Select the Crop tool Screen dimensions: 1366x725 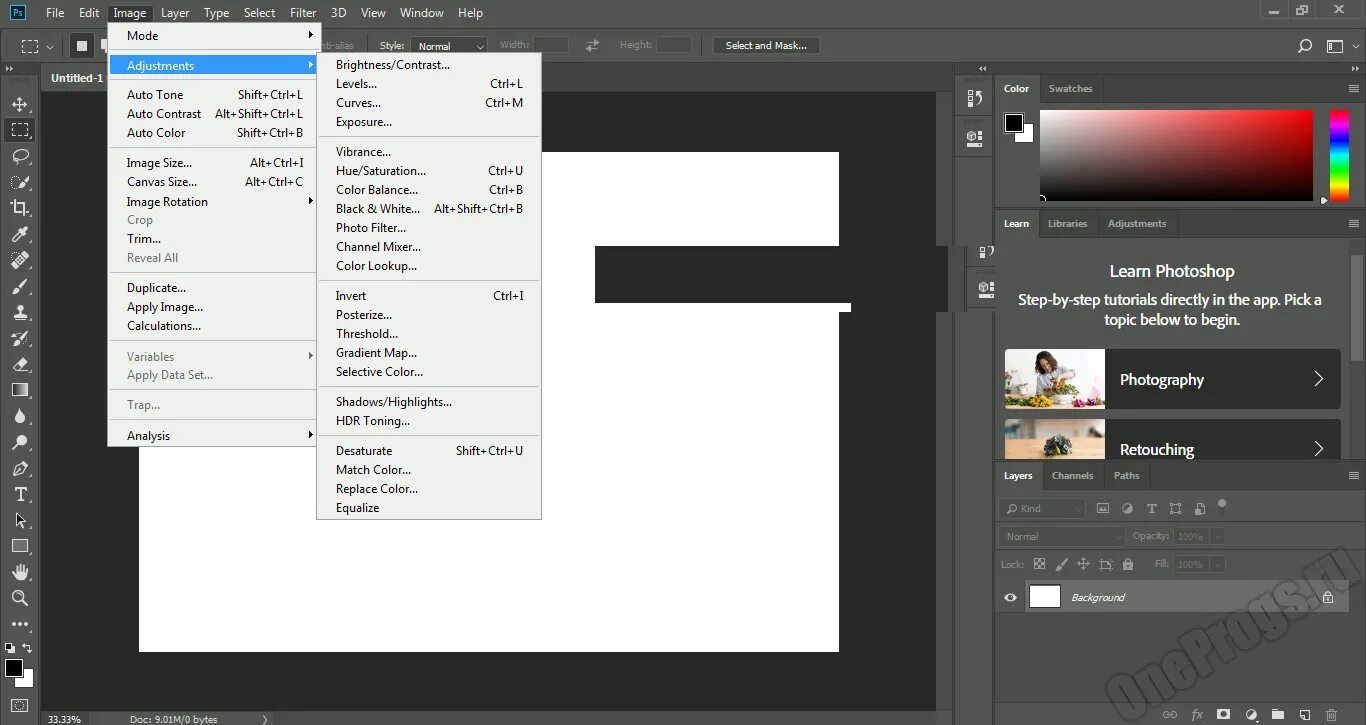(20, 208)
